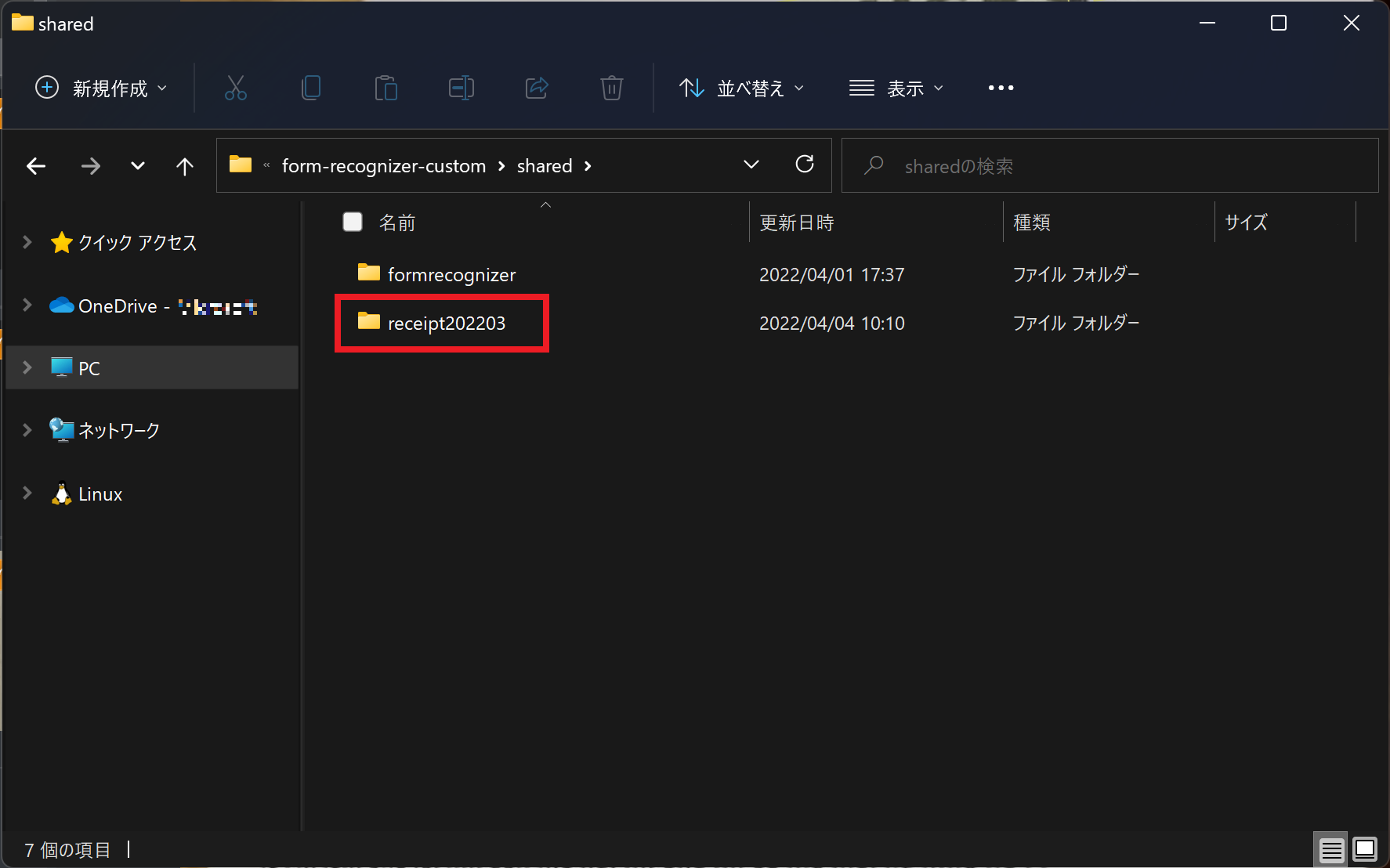Screen dimensions: 1390x868
Task: Open the 表示 view dropdown
Action: 896,88
